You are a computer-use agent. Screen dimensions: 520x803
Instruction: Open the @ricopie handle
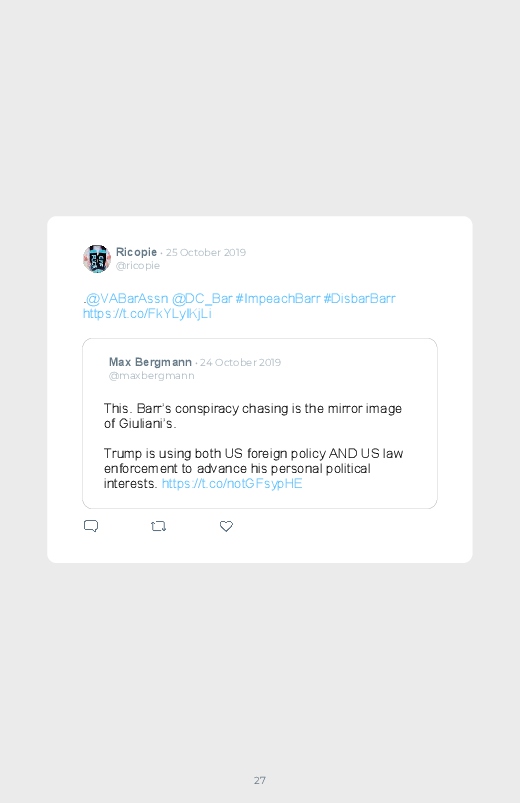click(138, 265)
